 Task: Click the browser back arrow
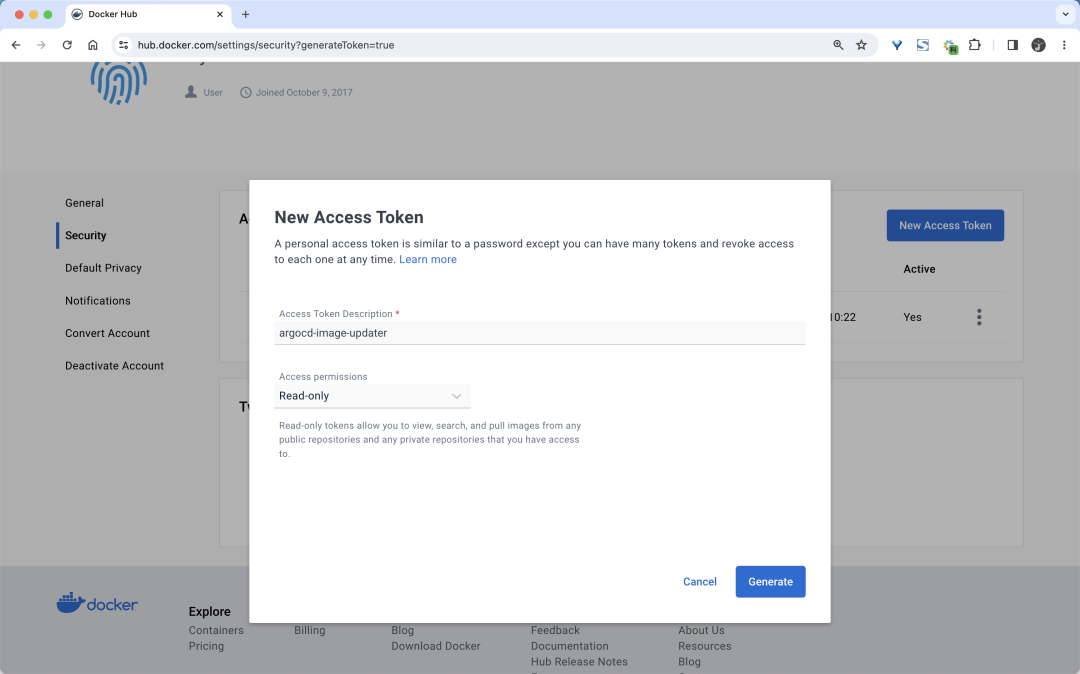[x=16, y=45]
